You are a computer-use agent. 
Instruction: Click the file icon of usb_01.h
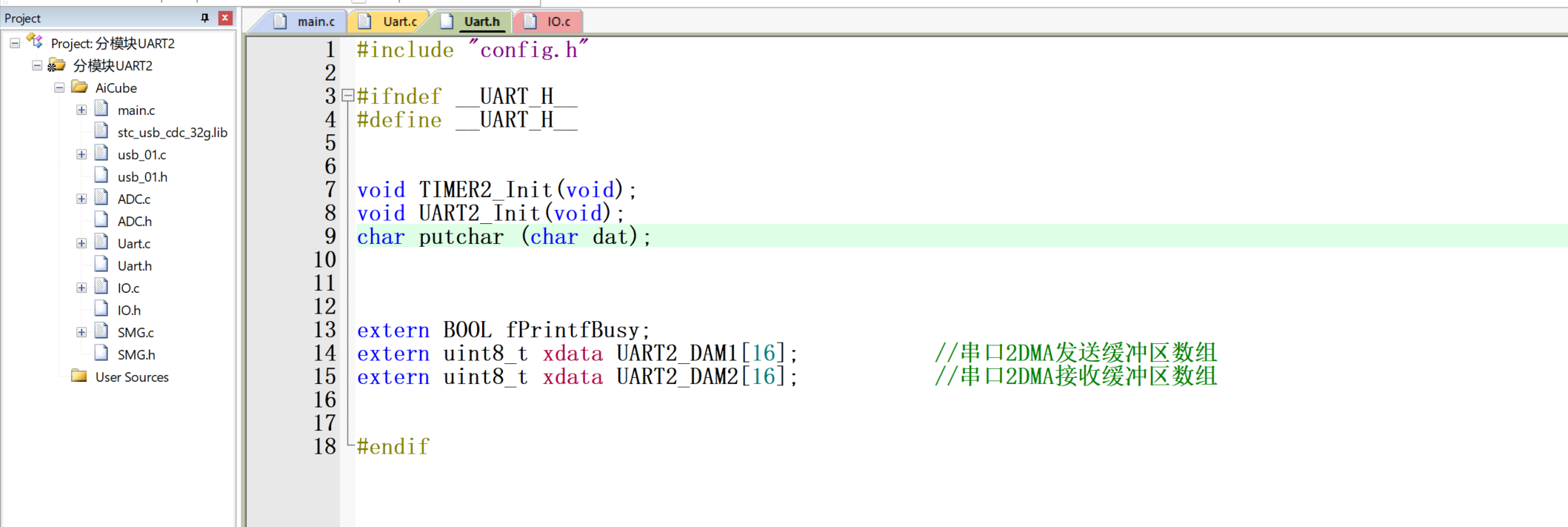(101, 176)
